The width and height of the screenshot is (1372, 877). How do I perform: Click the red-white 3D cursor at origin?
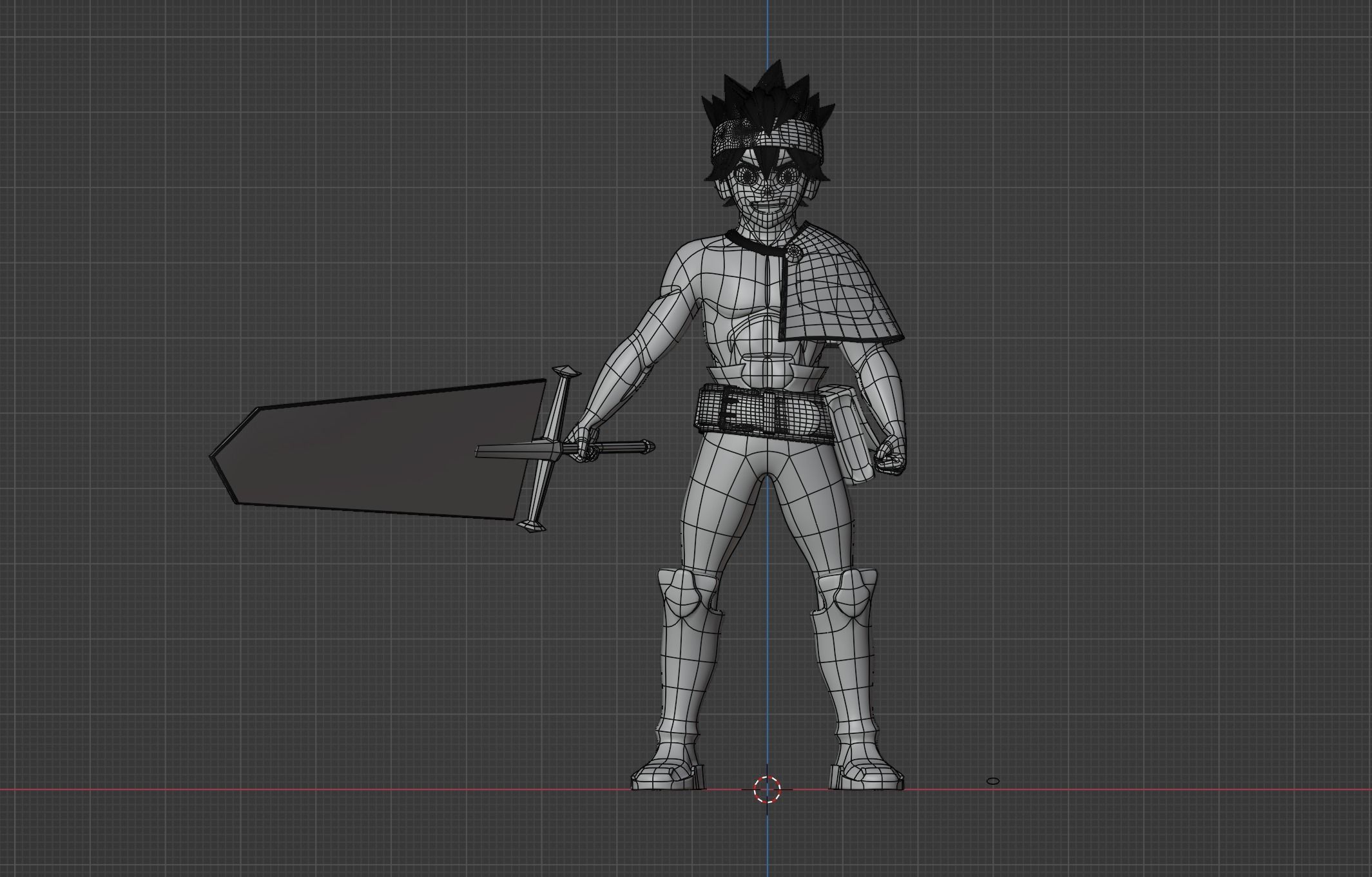tap(767, 789)
